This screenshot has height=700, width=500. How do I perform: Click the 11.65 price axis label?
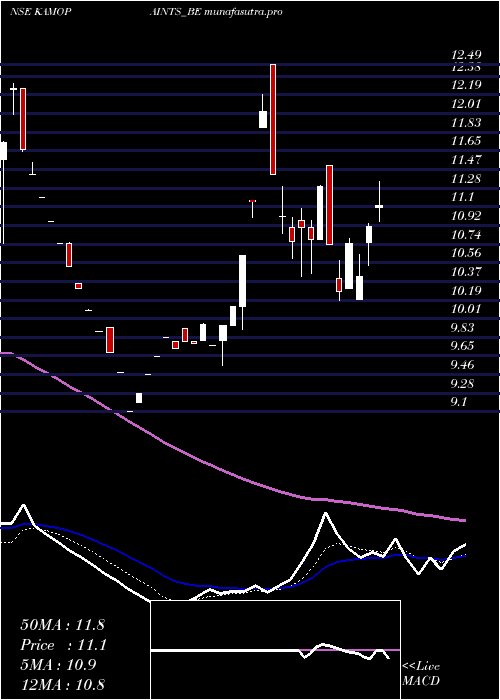pyautogui.click(x=466, y=141)
